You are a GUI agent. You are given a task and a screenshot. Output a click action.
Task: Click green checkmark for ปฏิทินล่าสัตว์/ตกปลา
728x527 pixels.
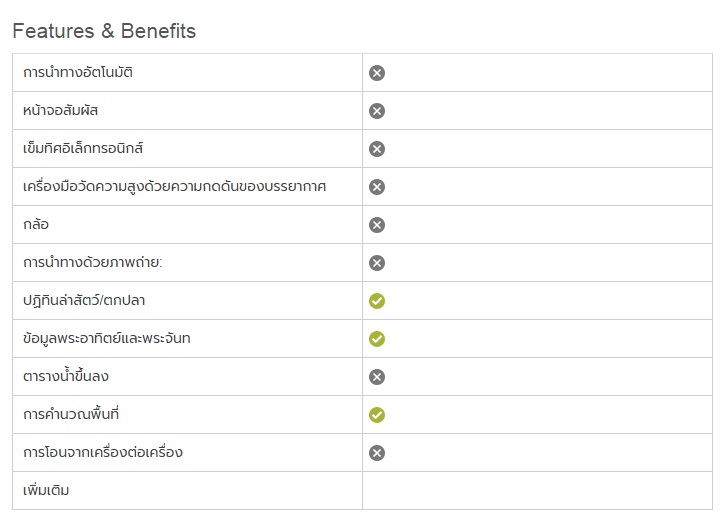pyautogui.click(x=377, y=301)
